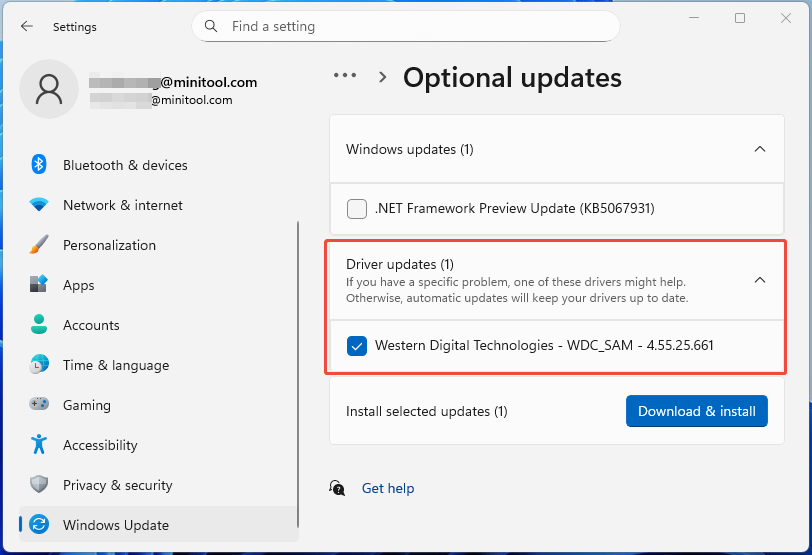Screen dimensions: 812x555
Task: Uncheck the Western Digital Technologies driver
Action: pos(357,346)
